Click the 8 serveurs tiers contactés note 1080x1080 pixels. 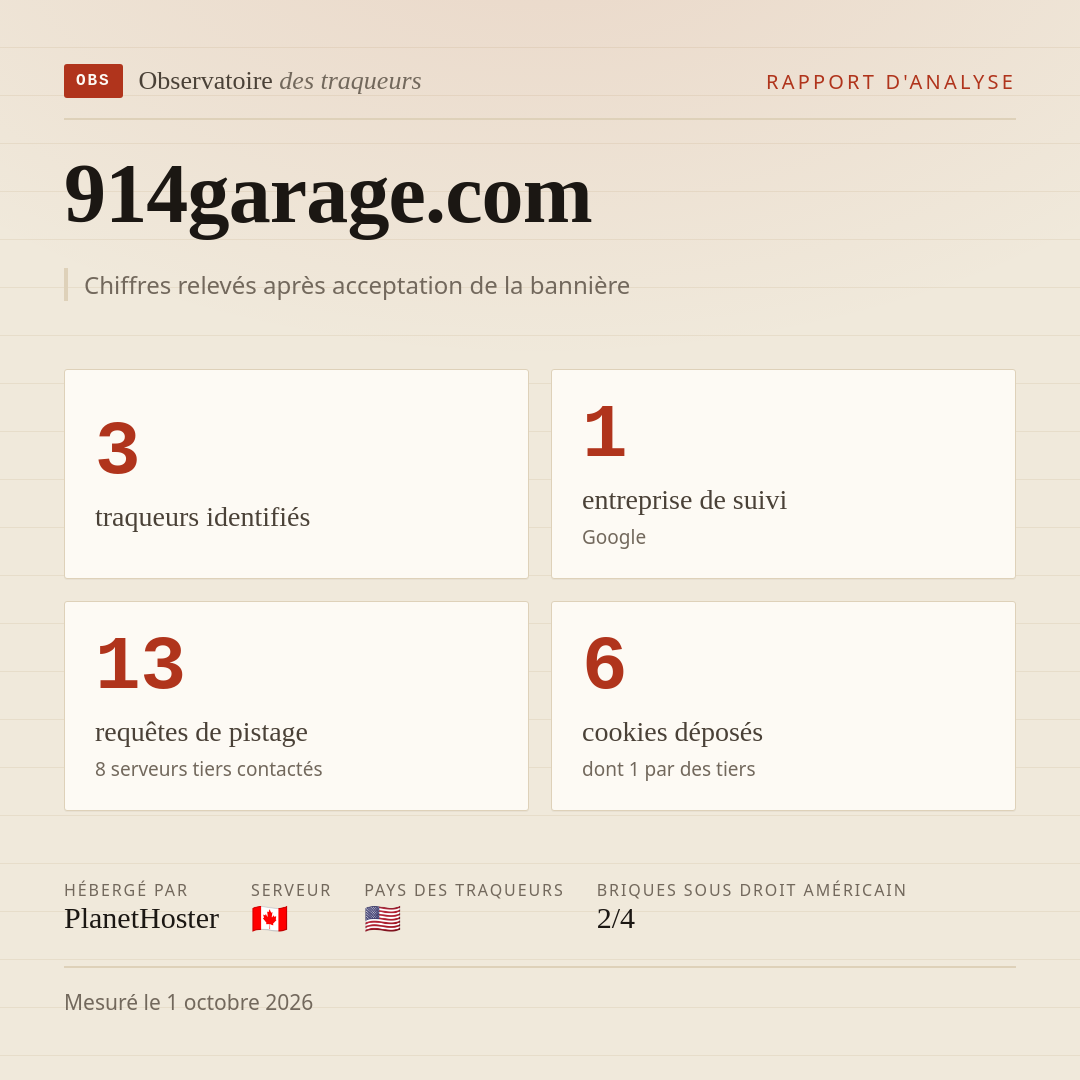[x=209, y=769]
